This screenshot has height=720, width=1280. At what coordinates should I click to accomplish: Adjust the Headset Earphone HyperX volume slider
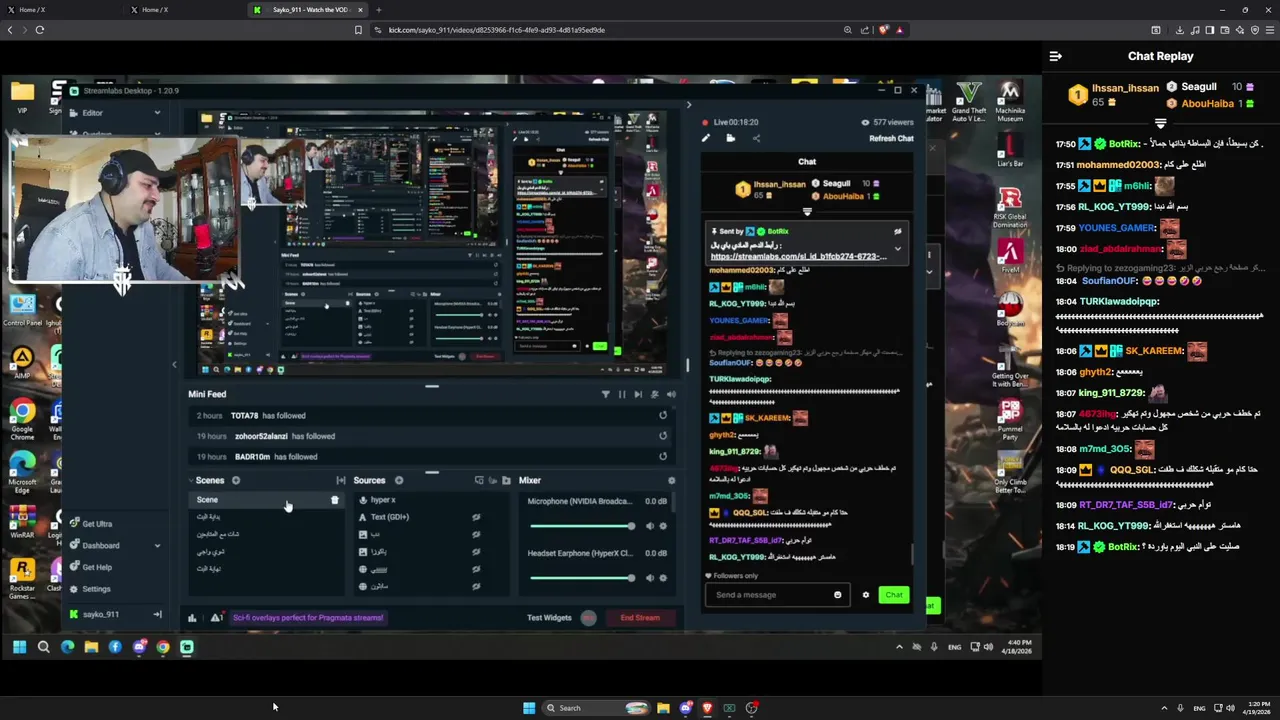pos(582,578)
